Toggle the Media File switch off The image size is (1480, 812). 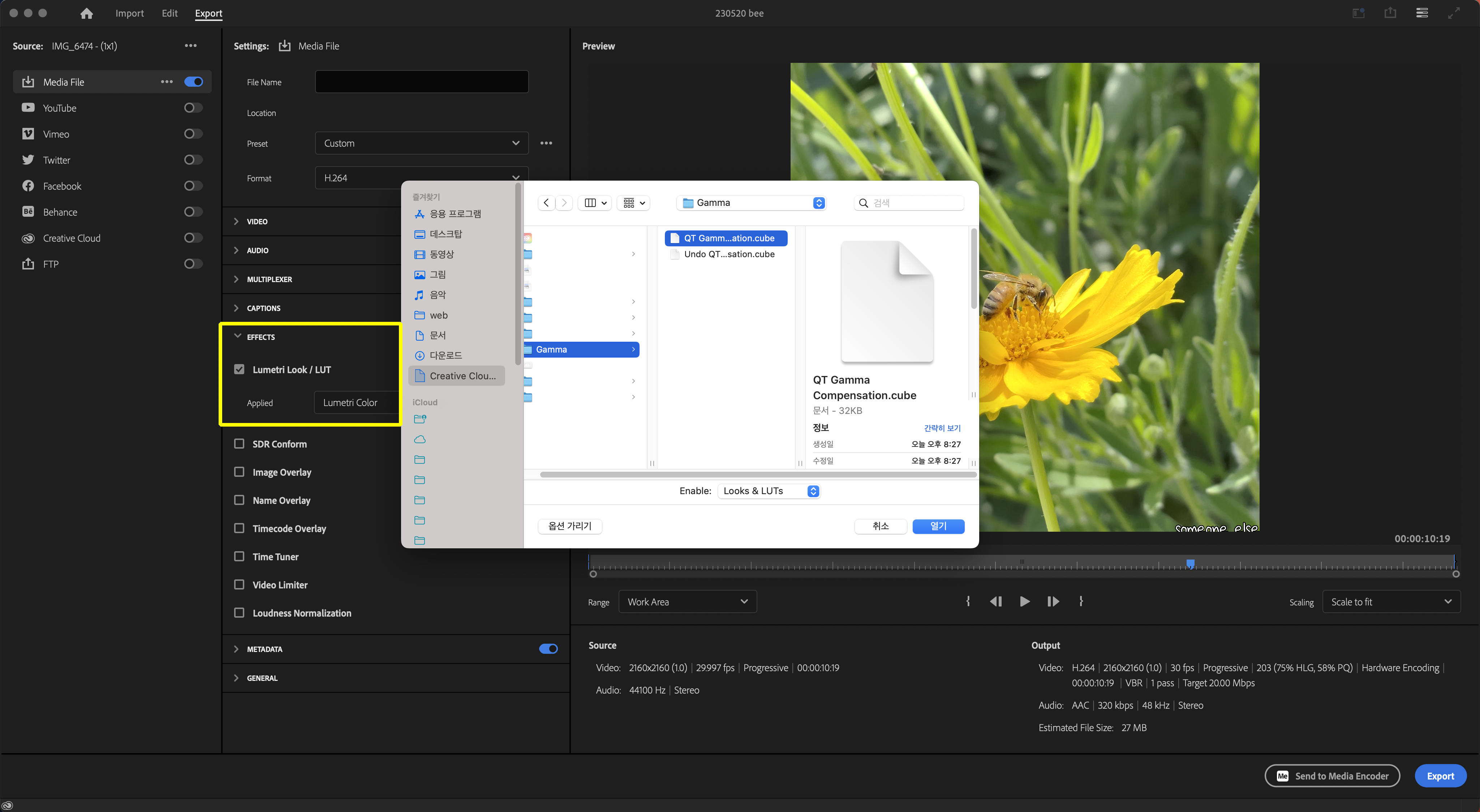pos(194,82)
